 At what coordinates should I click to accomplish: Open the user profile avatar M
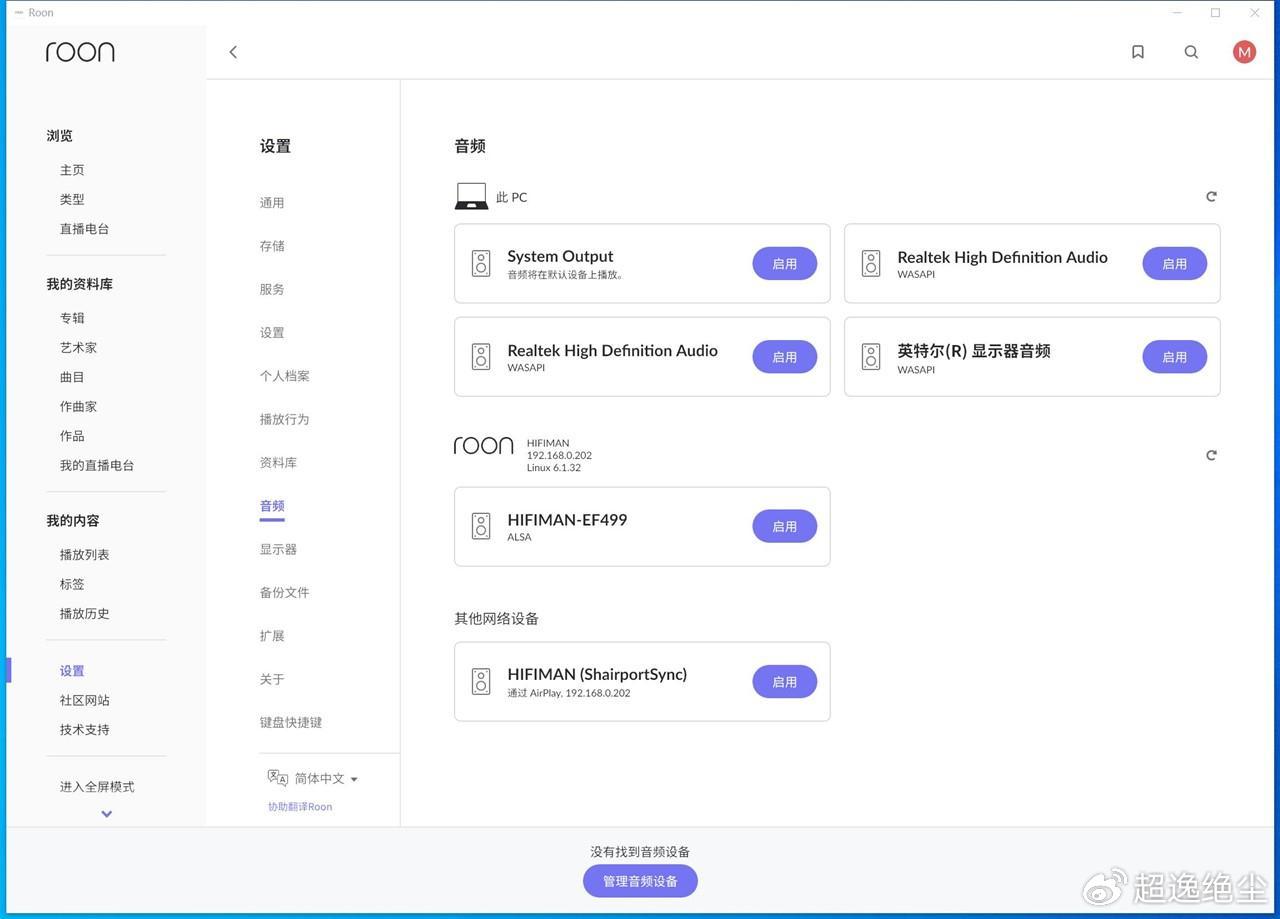coord(1244,52)
